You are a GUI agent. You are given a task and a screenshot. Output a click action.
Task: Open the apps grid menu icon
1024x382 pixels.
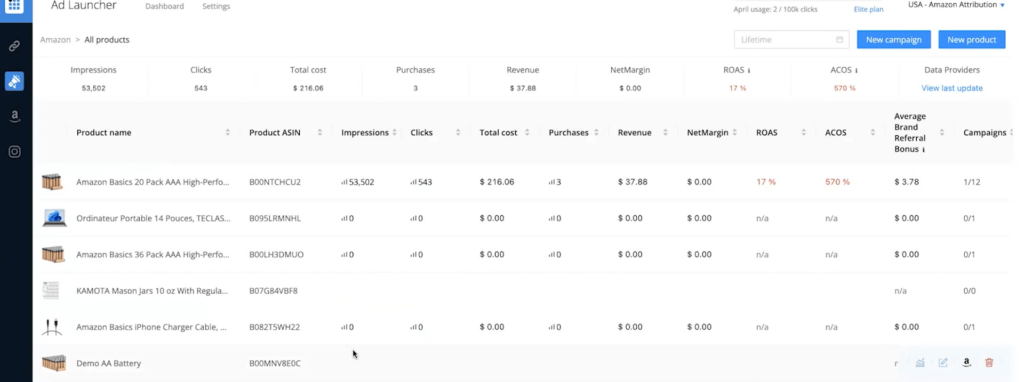[x=14, y=6]
